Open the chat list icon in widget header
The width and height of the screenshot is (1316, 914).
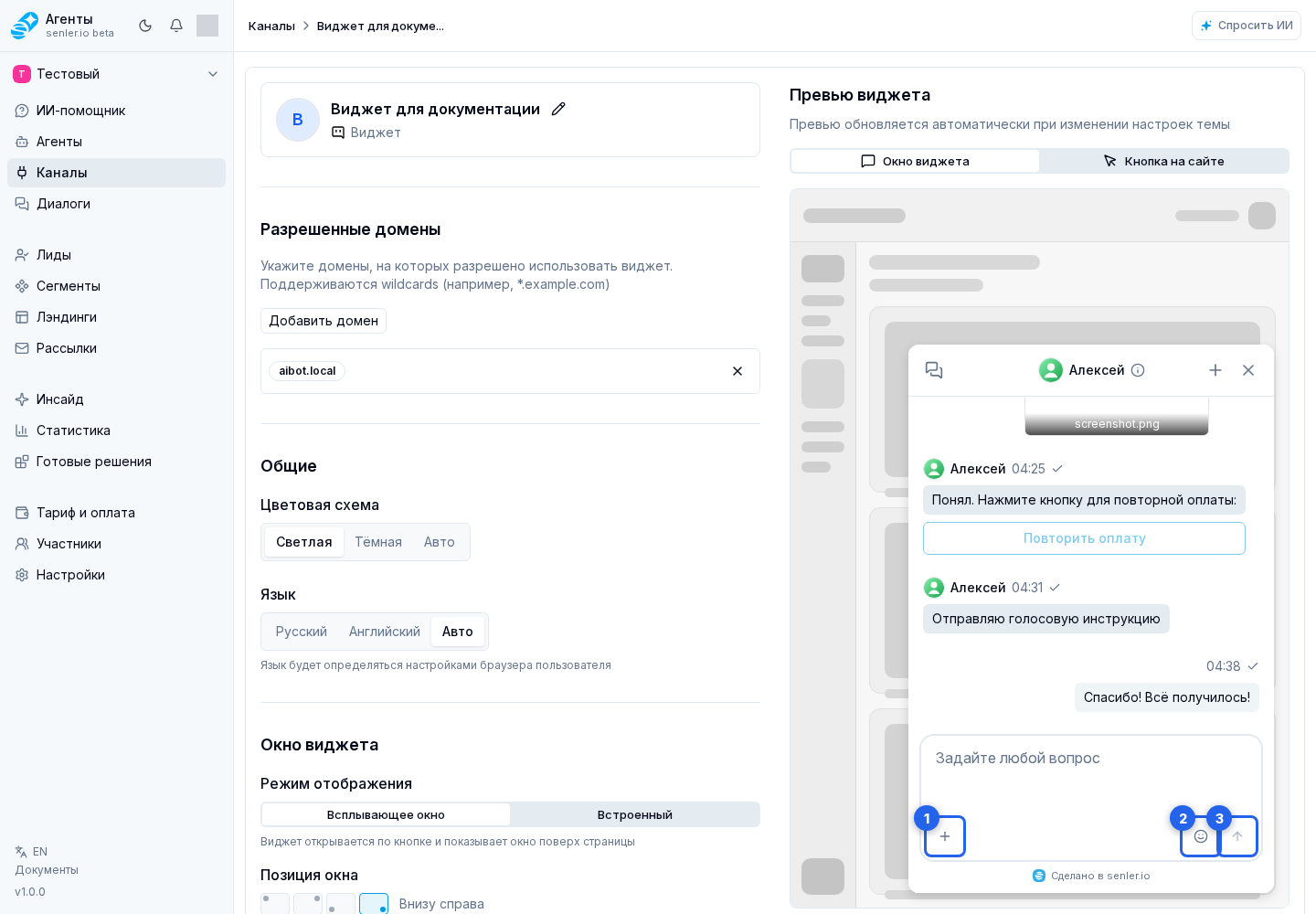(x=934, y=370)
